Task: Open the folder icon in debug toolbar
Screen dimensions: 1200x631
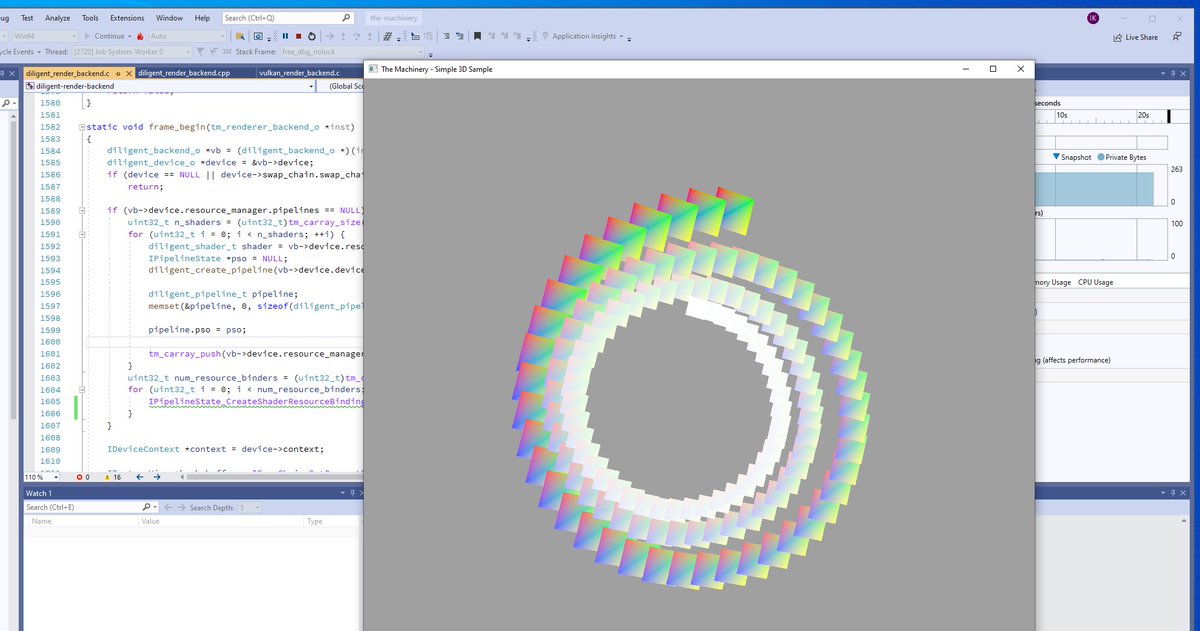Action: tap(240, 36)
